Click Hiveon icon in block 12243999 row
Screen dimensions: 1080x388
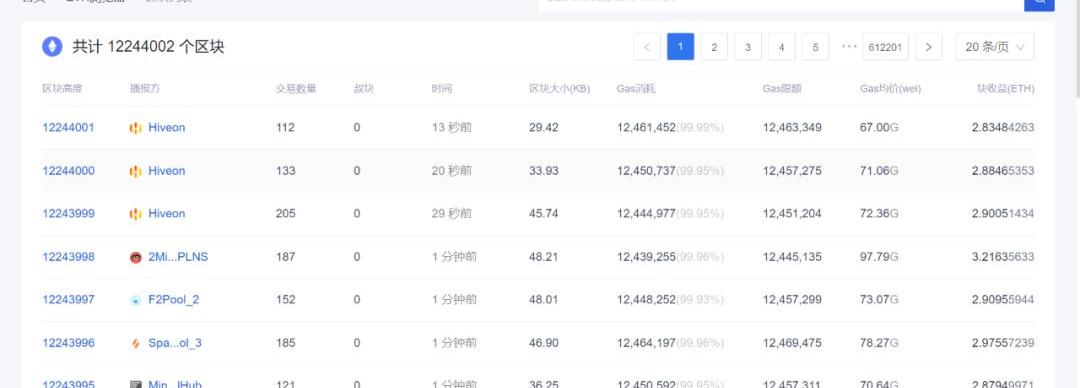136,214
